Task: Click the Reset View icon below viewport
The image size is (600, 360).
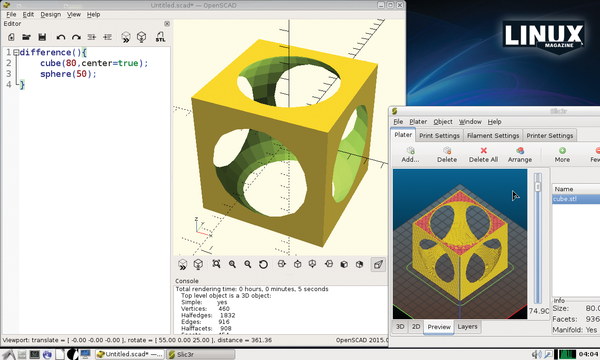Action: 263,264
